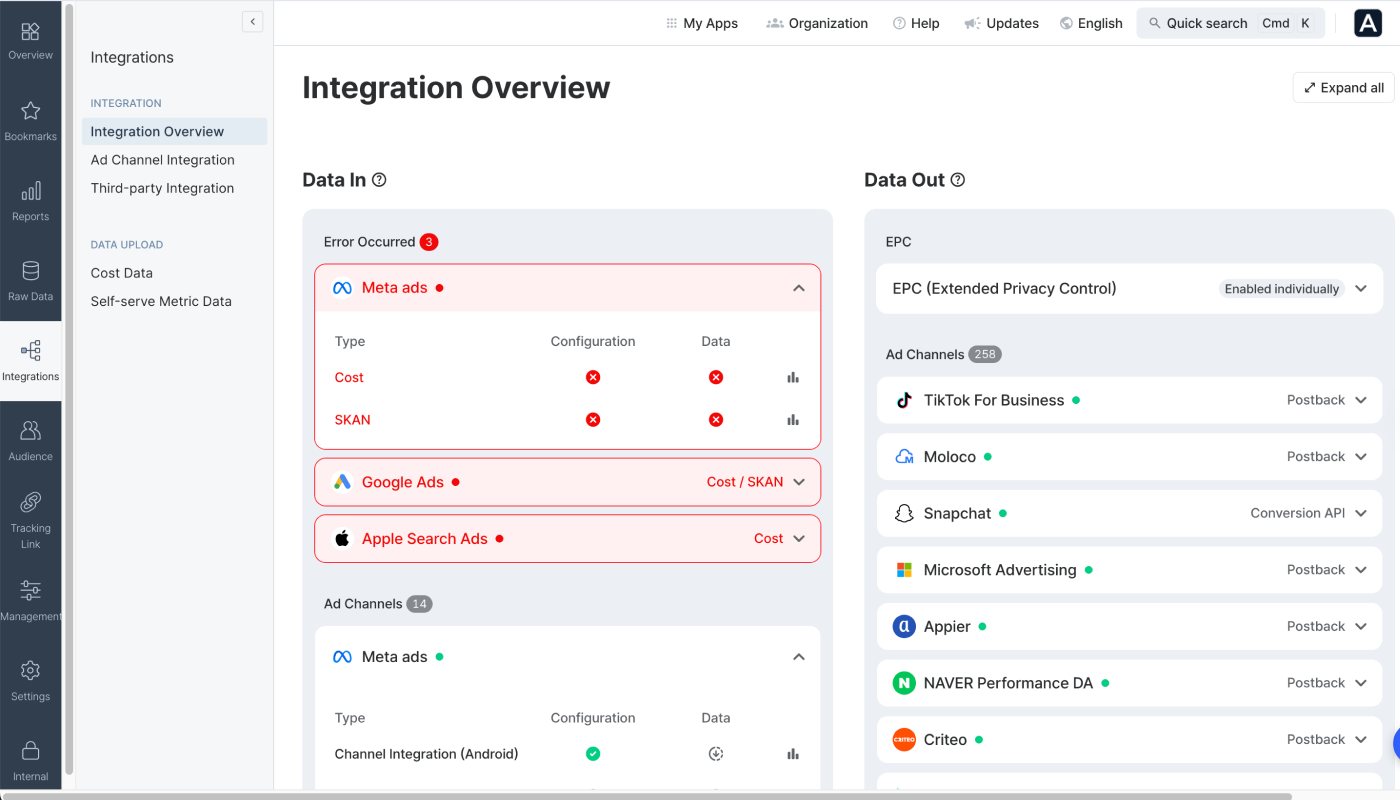The height and width of the screenshot is (800, 1400).
Task: Select Integration Overview in side menu
Action: (174, 131)
